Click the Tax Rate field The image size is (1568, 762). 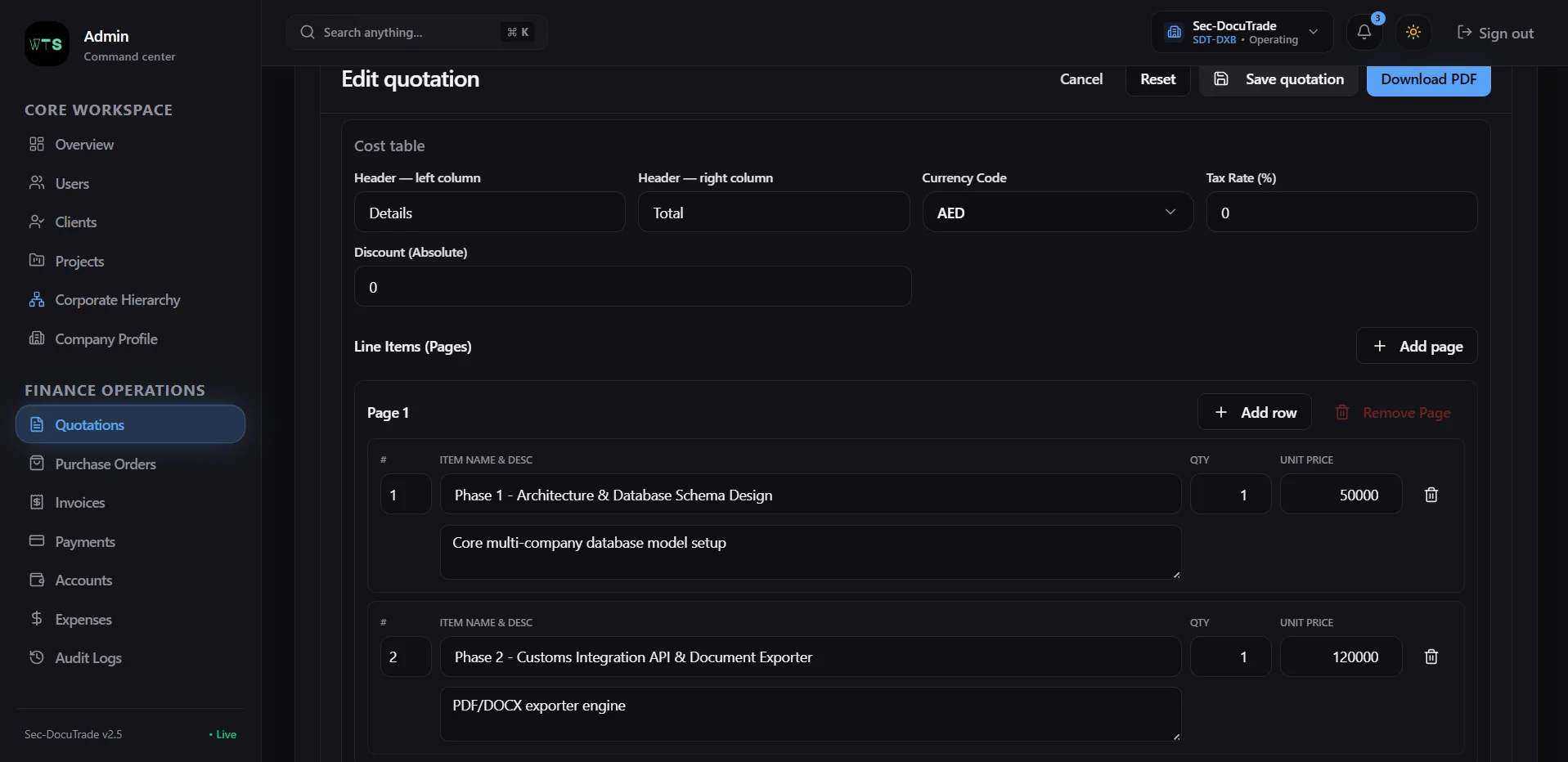coord(1341,213)
